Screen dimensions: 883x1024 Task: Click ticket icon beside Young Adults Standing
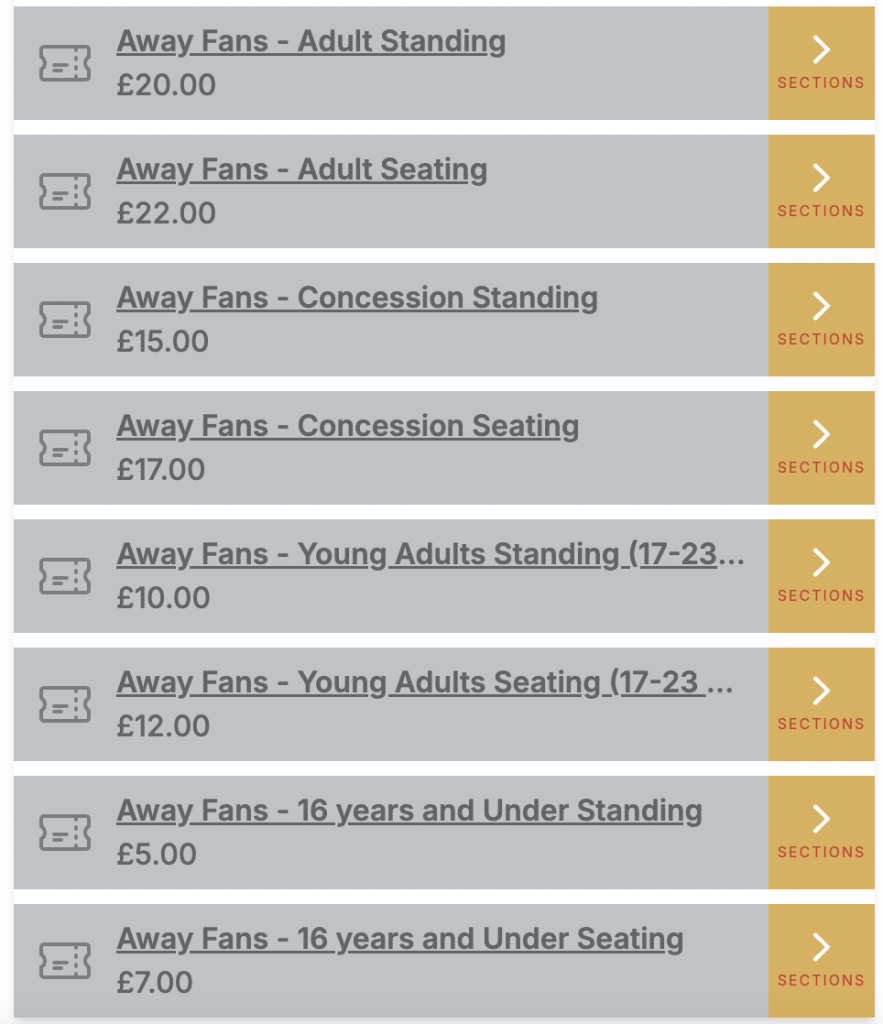pyautogui.click(x=65, y=576)
